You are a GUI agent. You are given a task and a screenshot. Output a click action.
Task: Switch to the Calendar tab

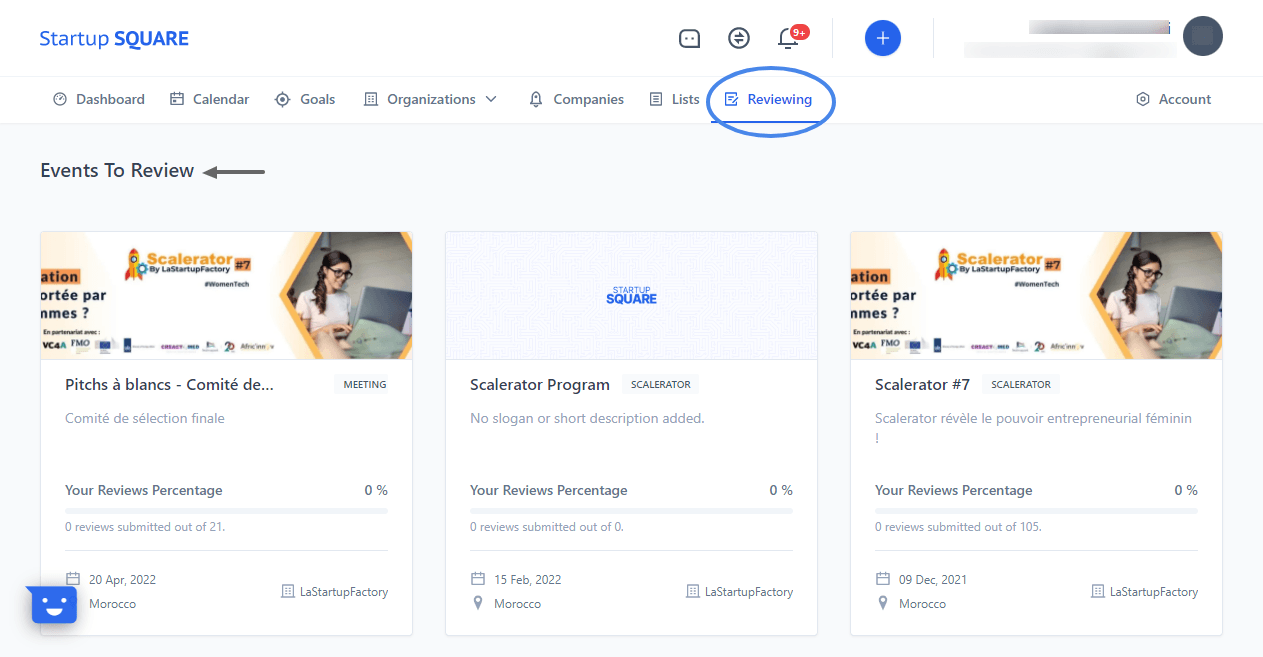209,99
